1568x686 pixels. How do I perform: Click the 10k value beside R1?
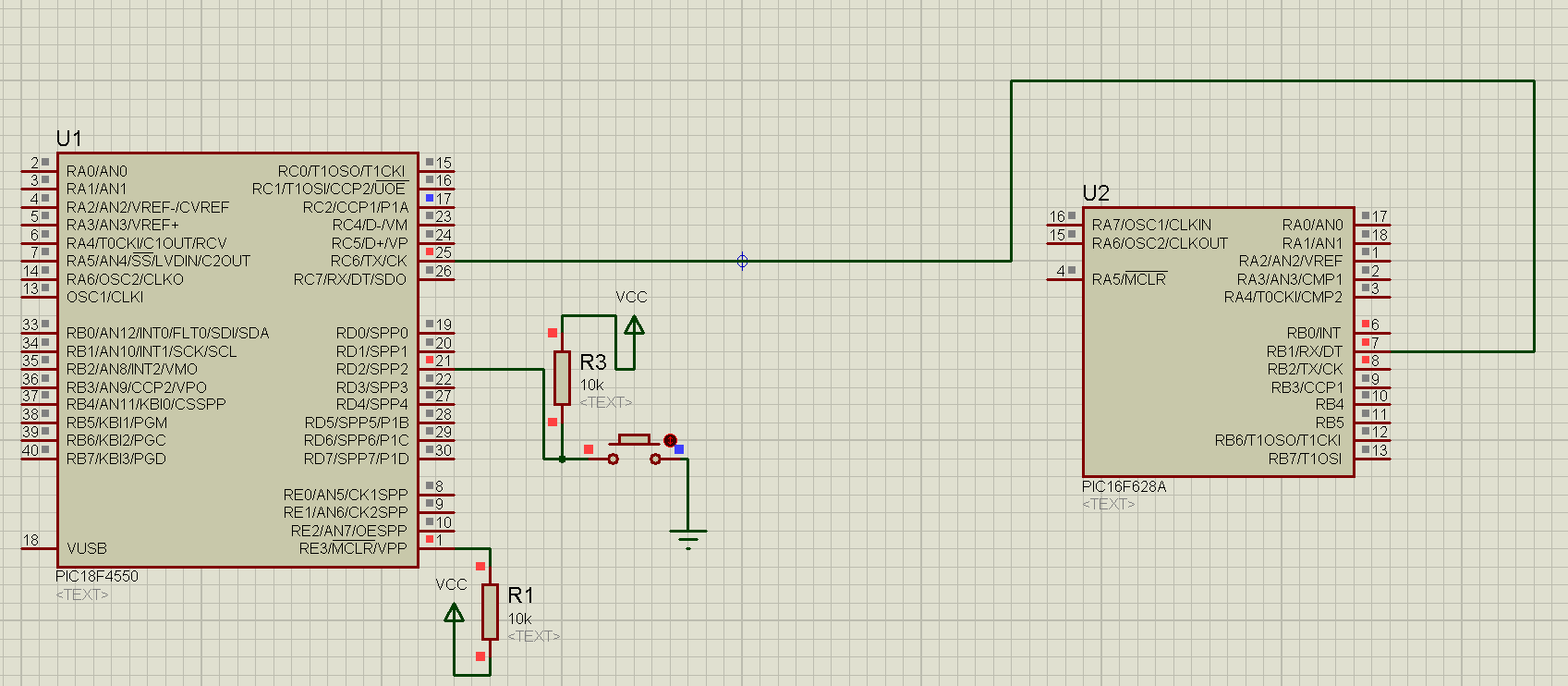coord(519,619)
